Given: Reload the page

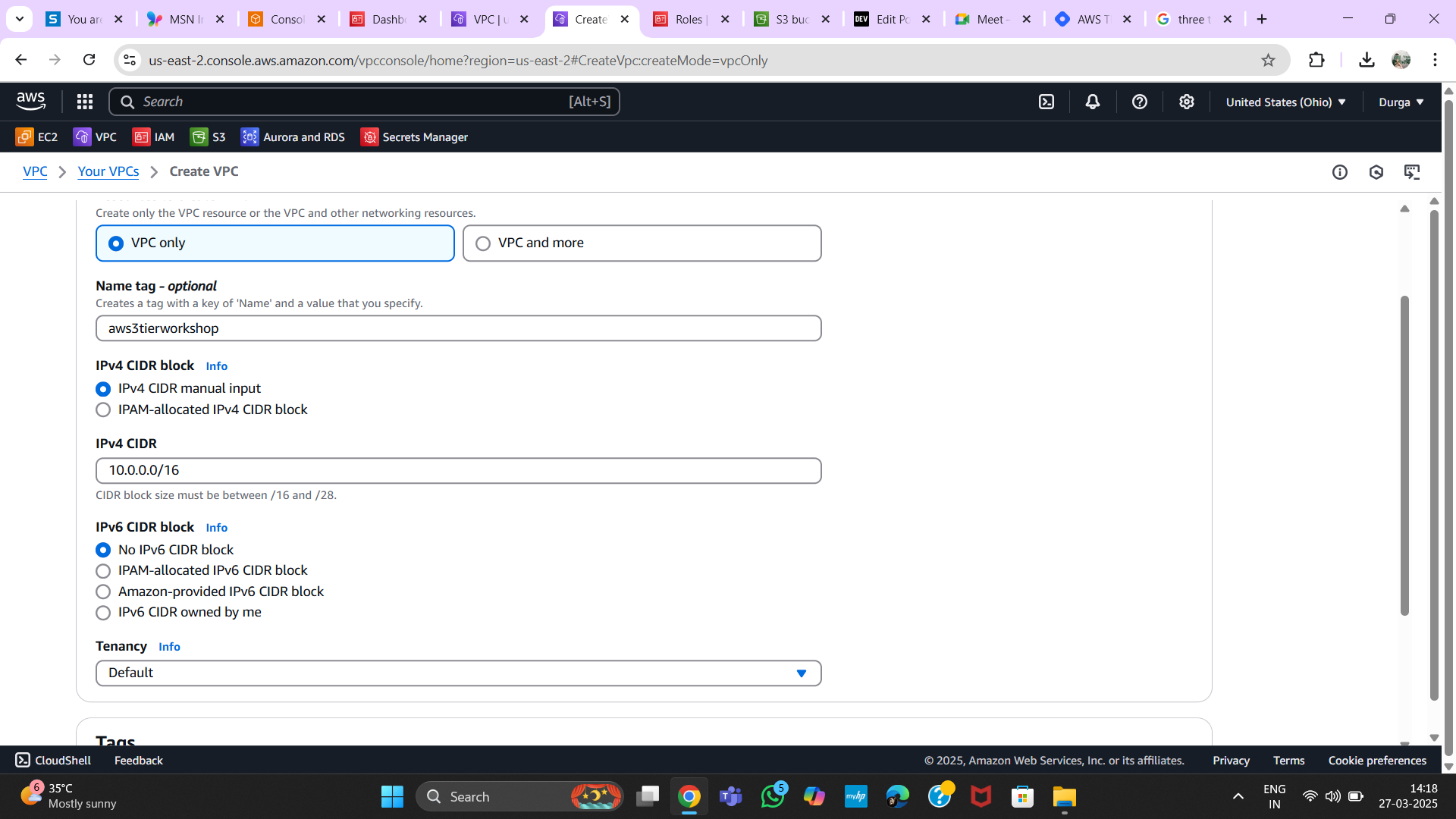Looking at the screenshot, I should pyautogui.click(x=89, y=60).
